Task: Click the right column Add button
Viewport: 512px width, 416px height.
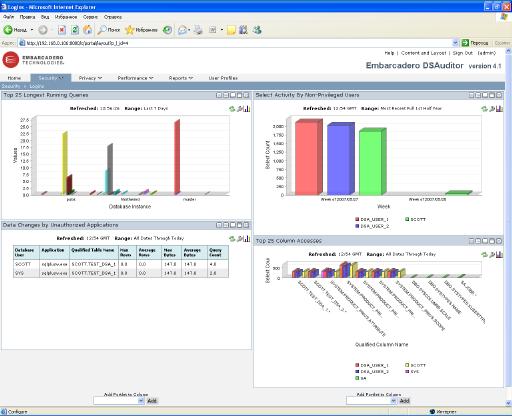Action: pyautogui.click(x=404, y=401)
